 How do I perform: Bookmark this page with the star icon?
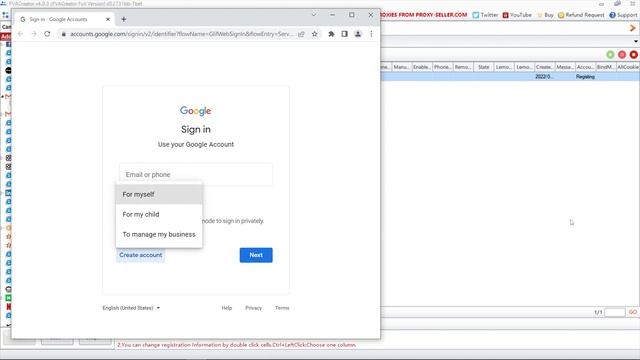pos(315,34)
